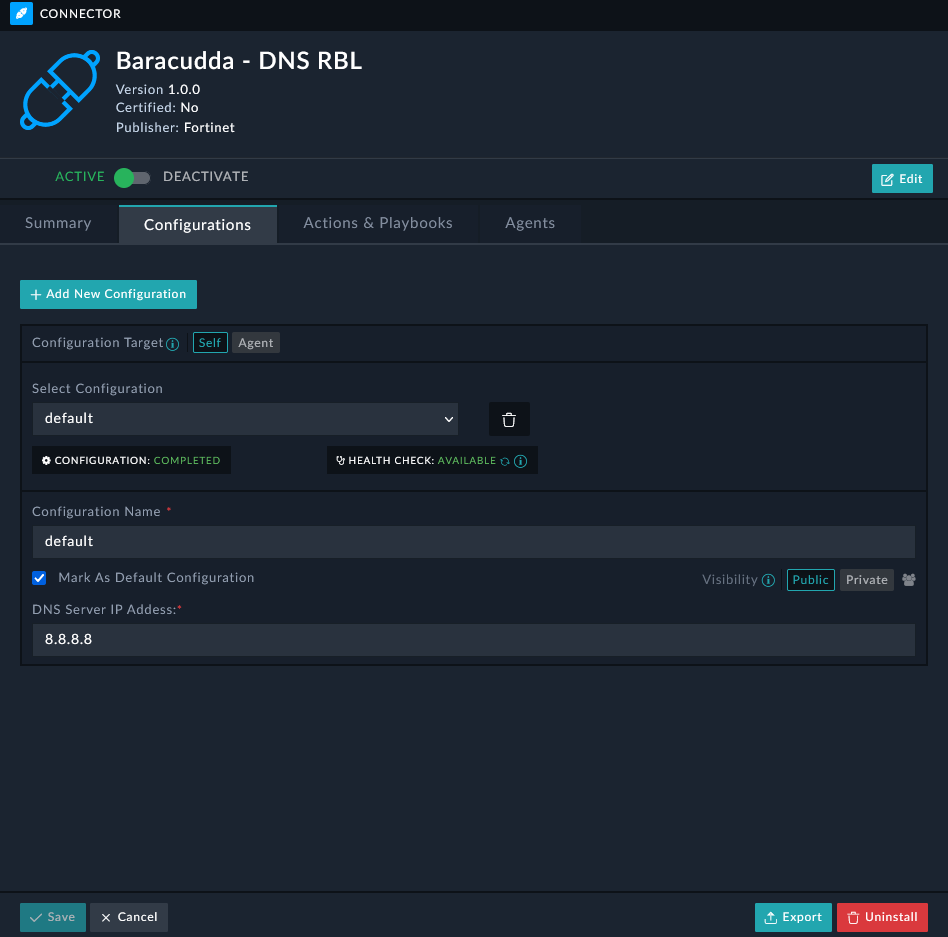This screenshot has height=937, width=948.
Task: Uninstall the connector
Action: [882, 918]
